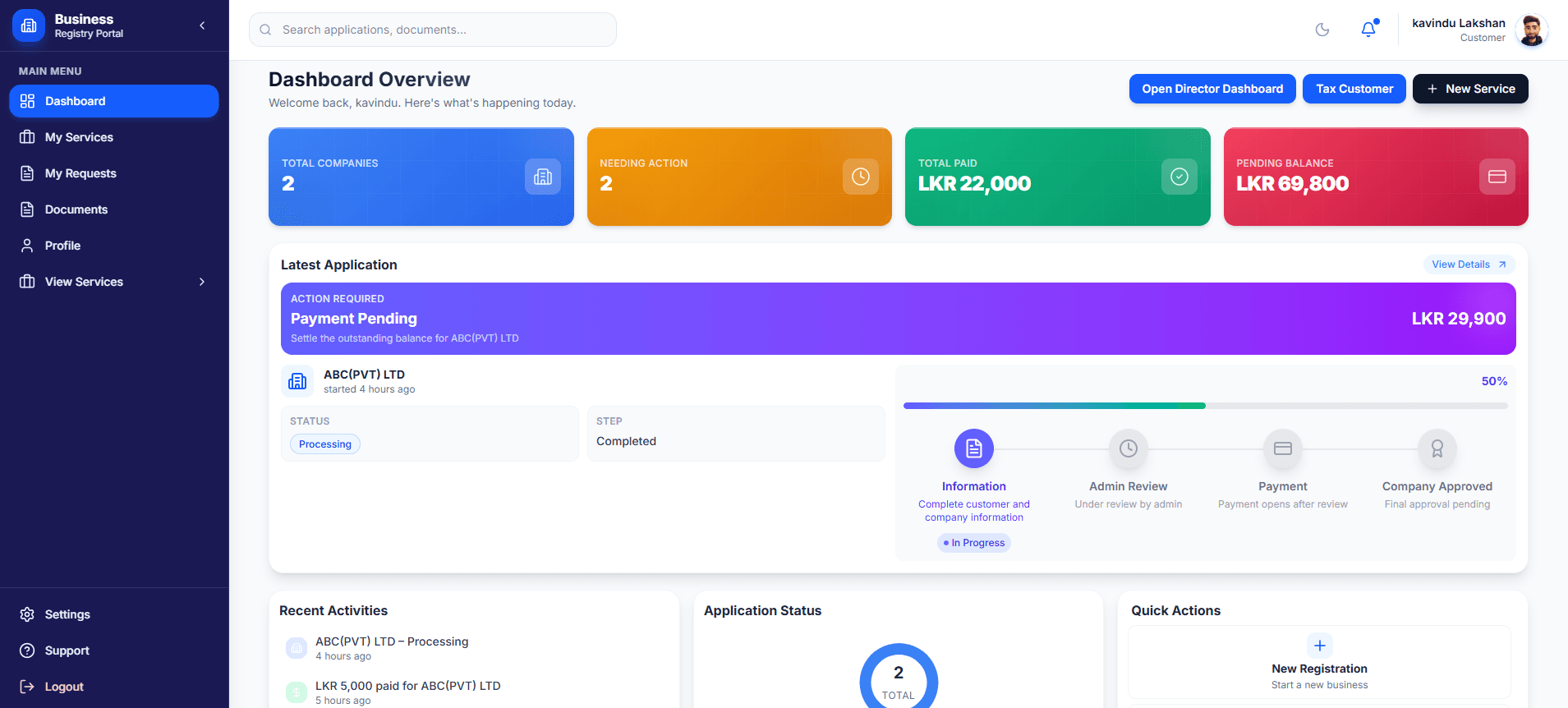Click the Settings gear icon
Image resolution: width=1568 pixels, height=708 pixels.
point(27,614)
